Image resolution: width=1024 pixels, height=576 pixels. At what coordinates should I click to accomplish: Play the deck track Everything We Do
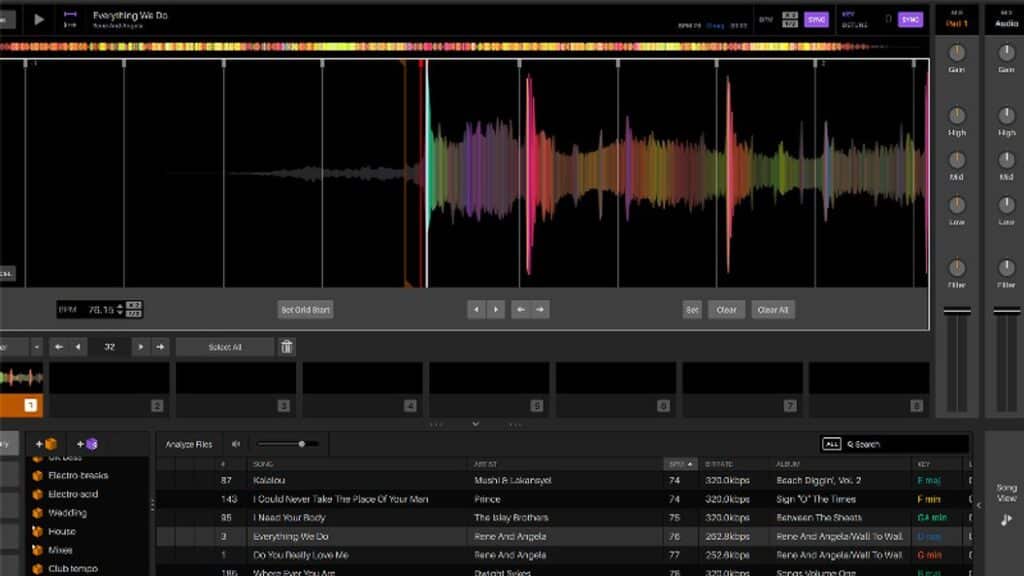(x=39, y=20)
